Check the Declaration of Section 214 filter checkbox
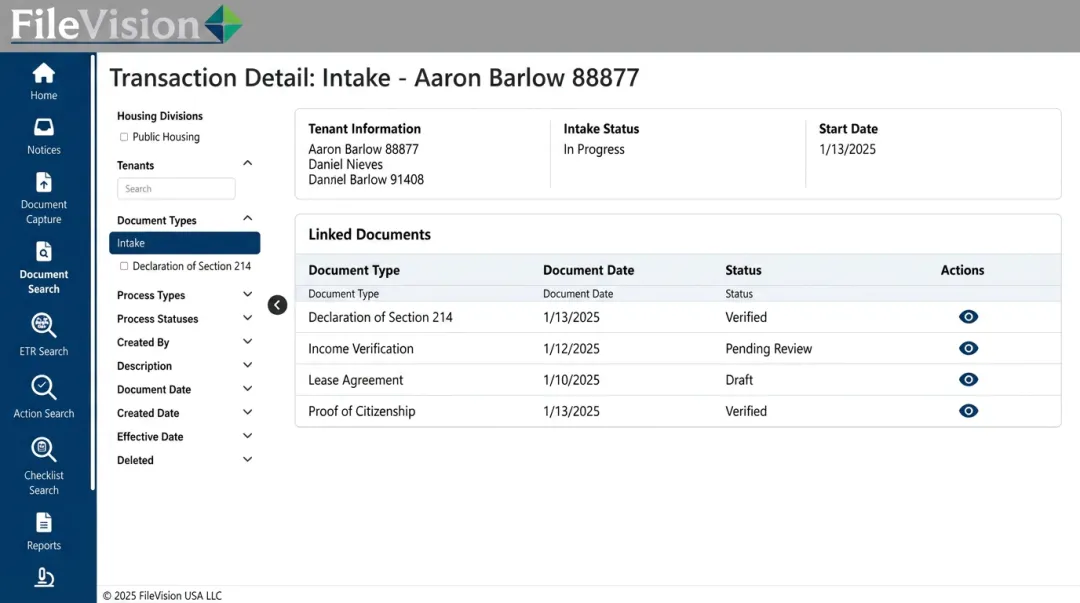Viewport: 1080px width, 603px height. 124,266
